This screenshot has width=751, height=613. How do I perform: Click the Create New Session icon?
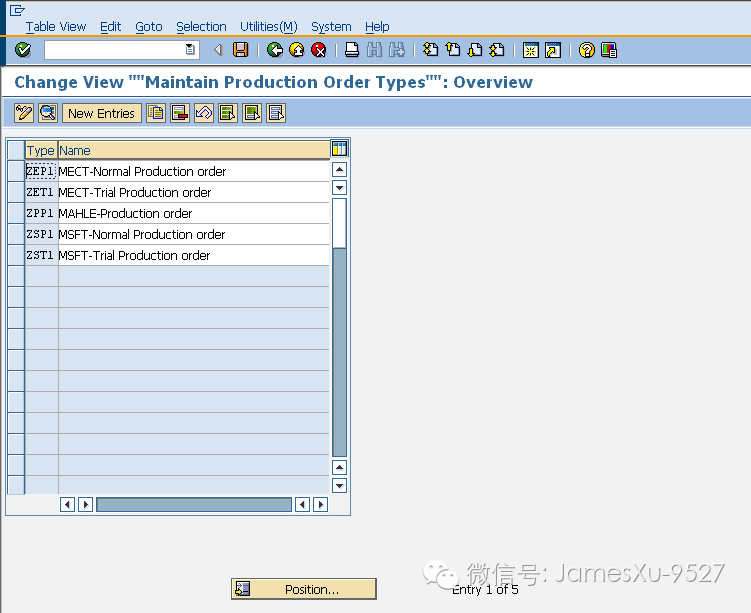point(531,50)
